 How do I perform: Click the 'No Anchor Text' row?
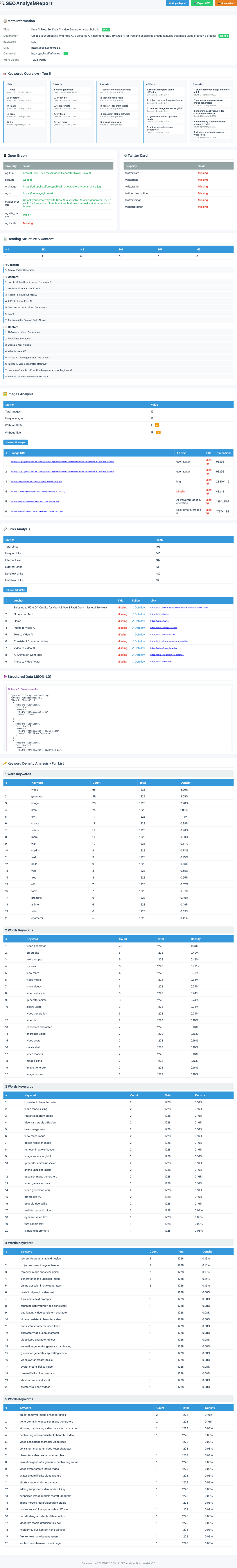pos(118,614)
